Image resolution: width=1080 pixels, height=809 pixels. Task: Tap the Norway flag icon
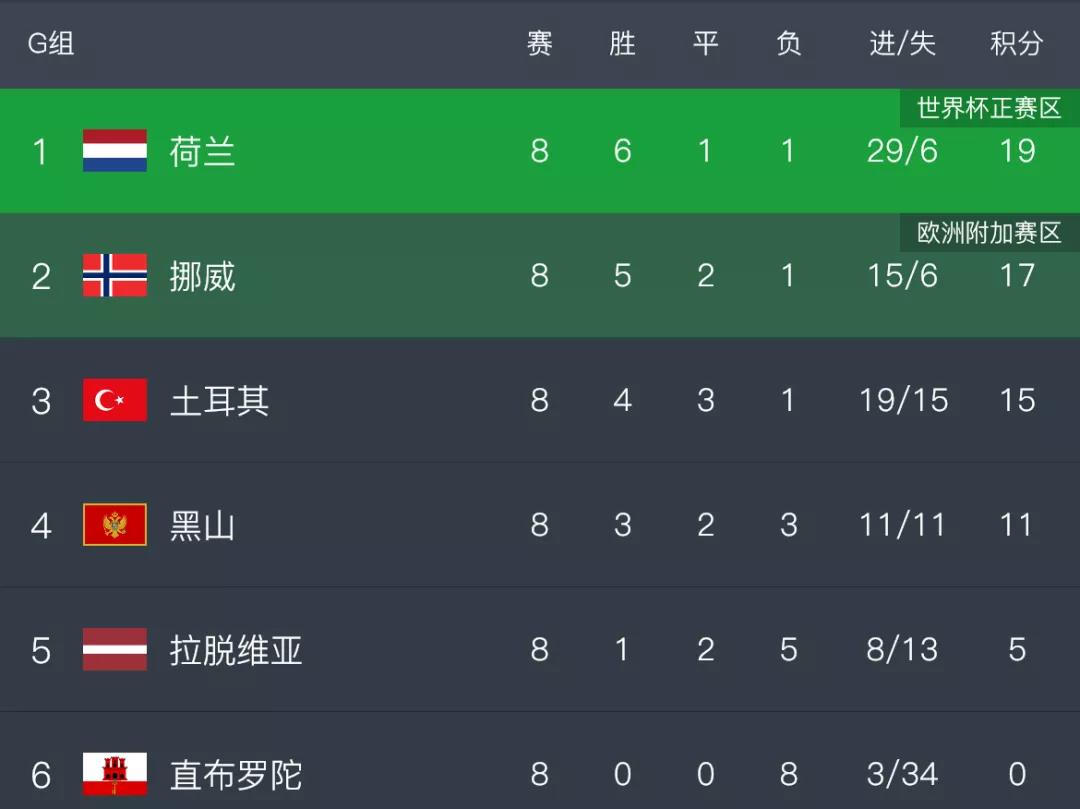(x=114, y=275)
